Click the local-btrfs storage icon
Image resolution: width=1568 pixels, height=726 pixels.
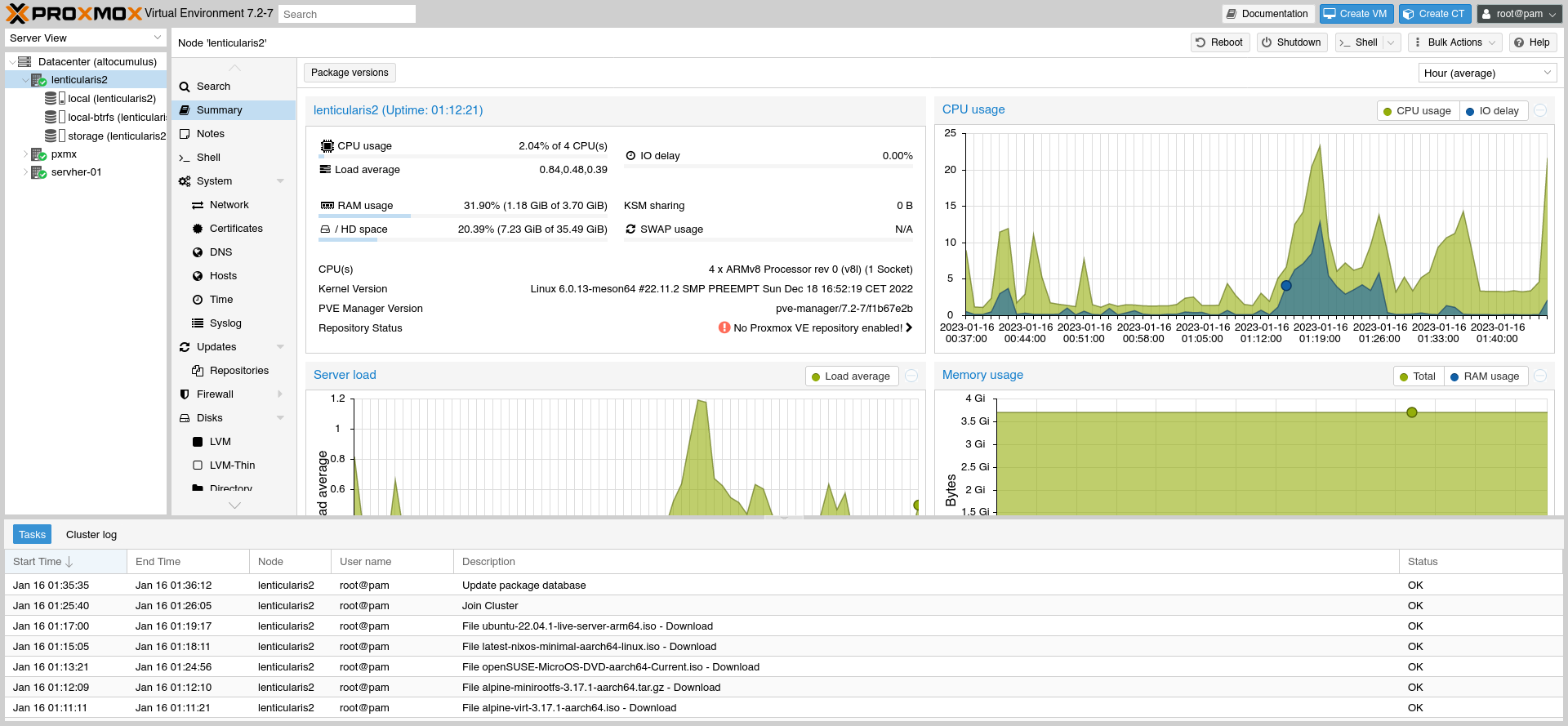55,118
